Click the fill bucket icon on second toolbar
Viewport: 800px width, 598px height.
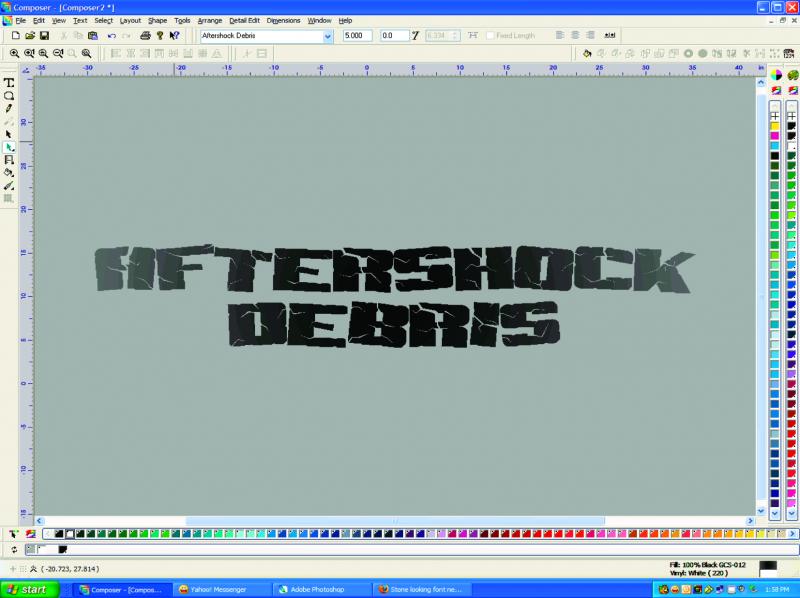coord(587,54)
